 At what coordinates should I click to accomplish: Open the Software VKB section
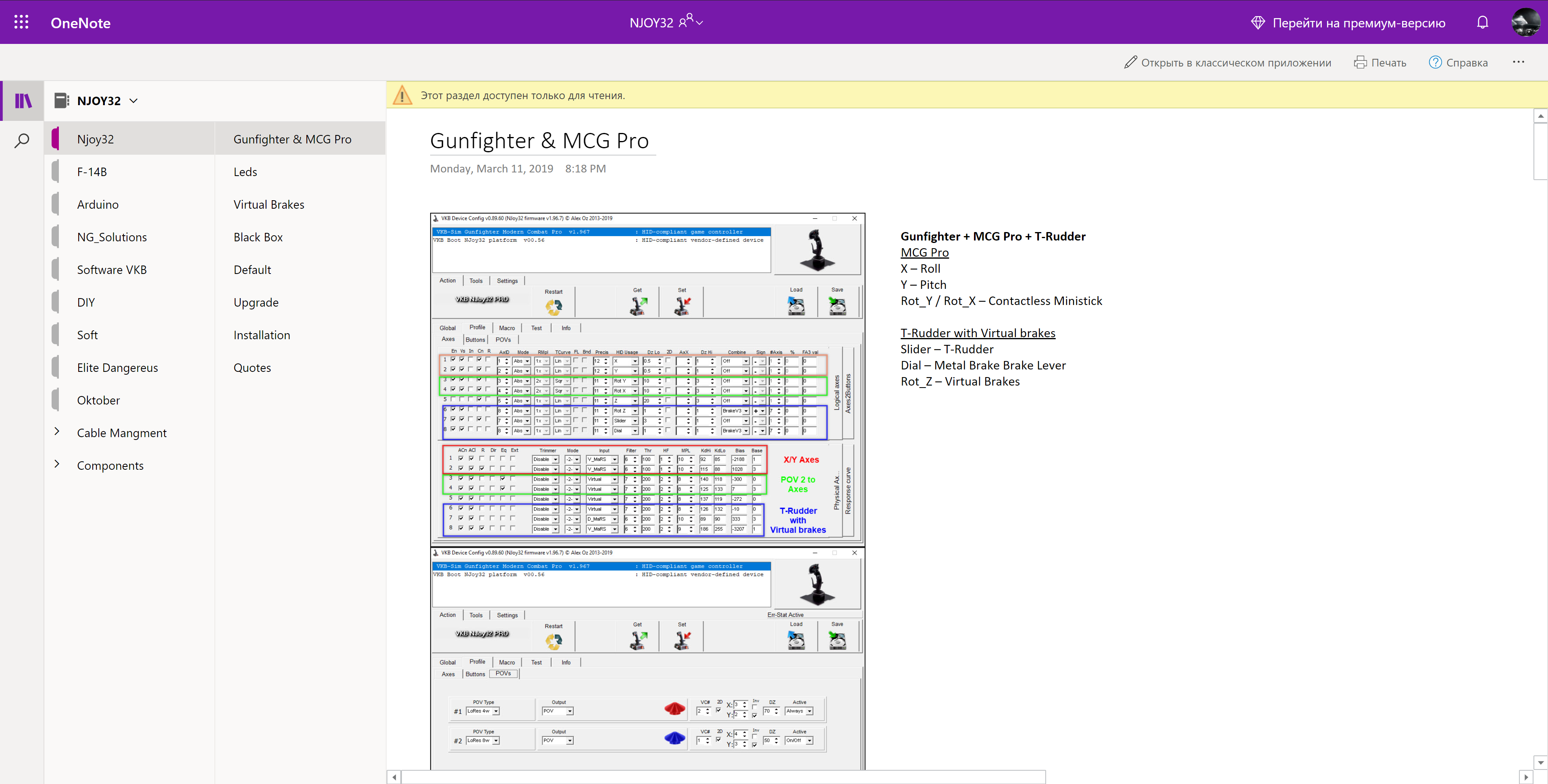(x=130, y=269)
